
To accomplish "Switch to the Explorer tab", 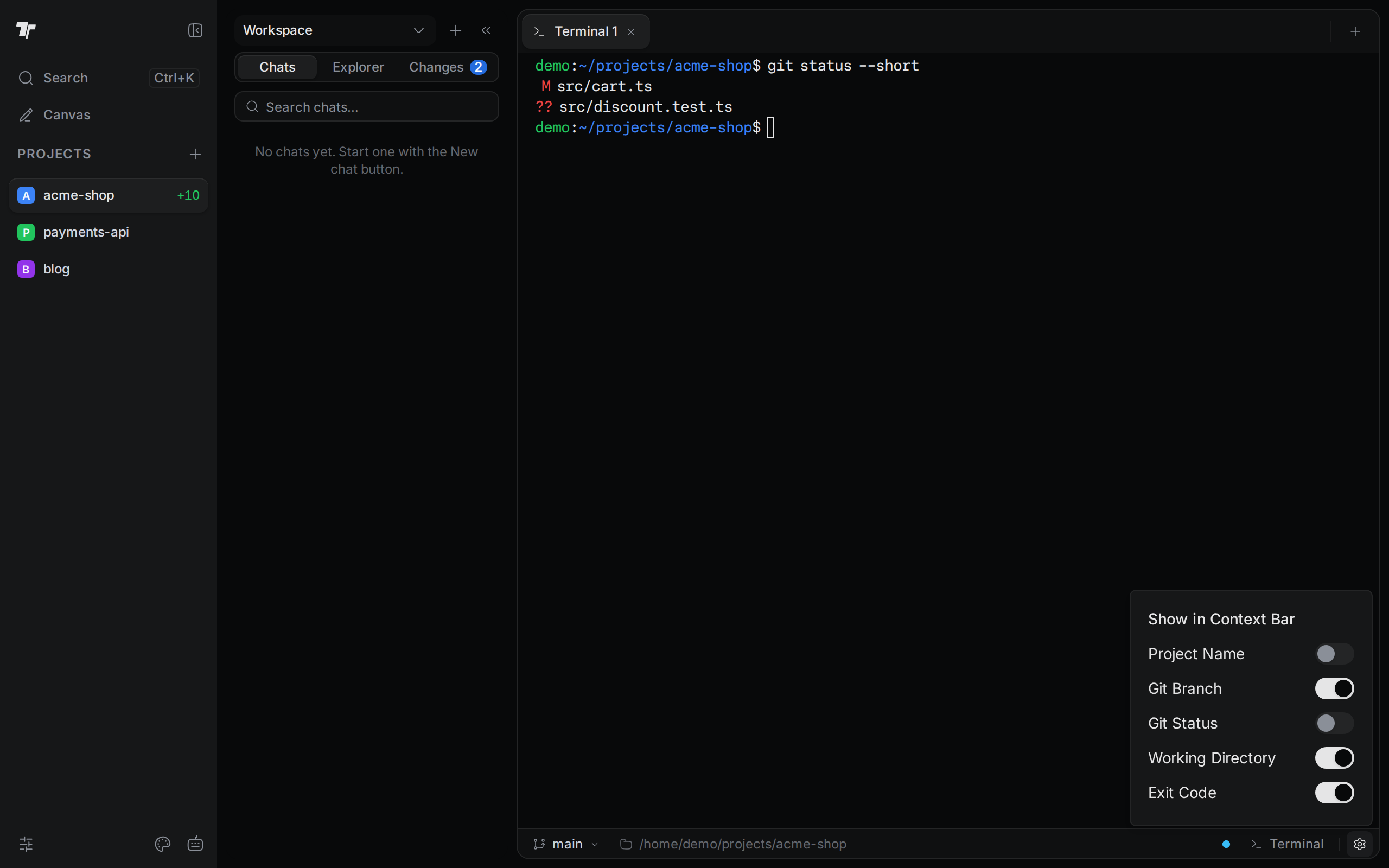I will 358,67.
